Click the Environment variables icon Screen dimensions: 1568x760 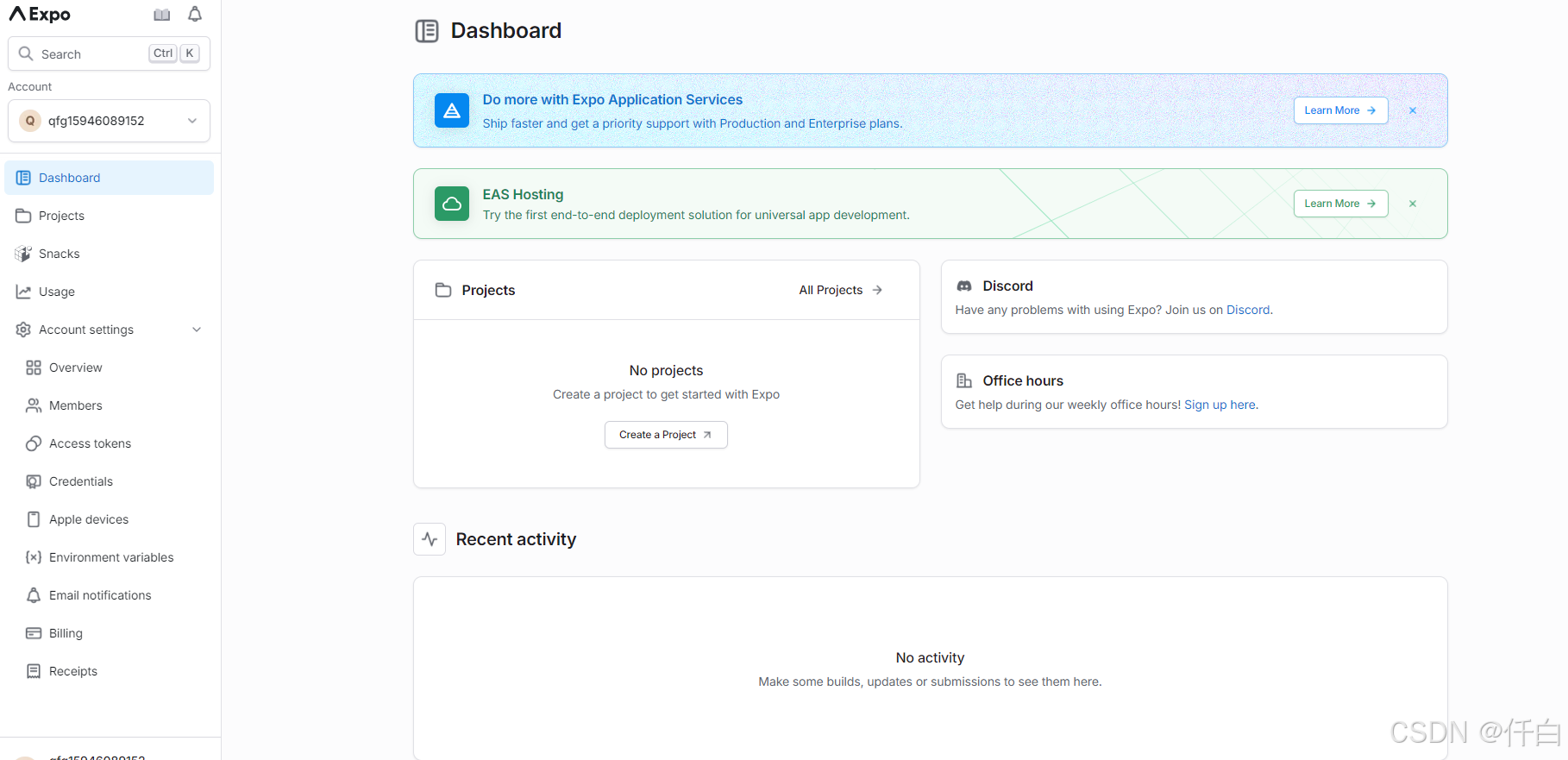point(34,557)
